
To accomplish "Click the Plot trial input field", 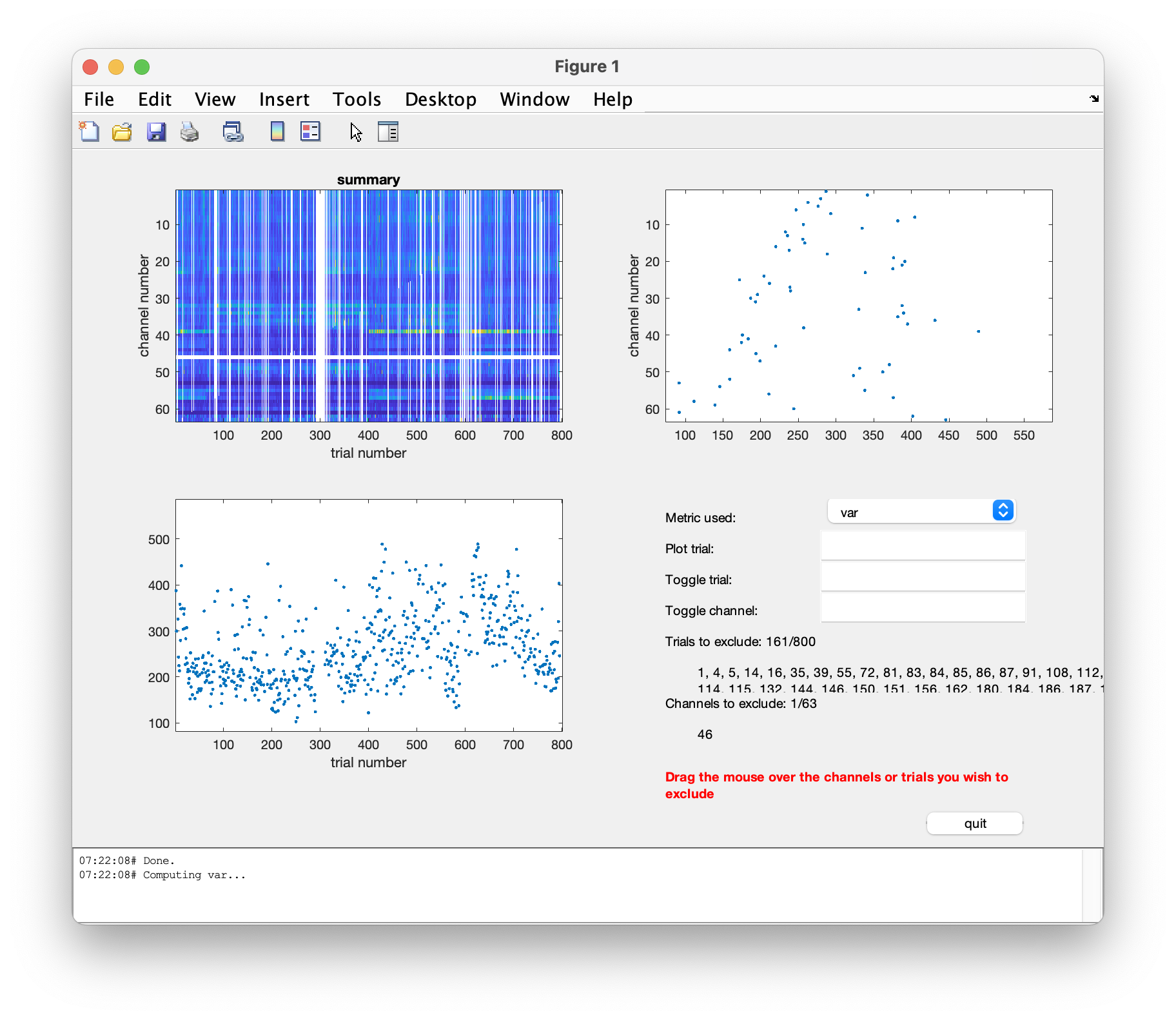I will click(923, 545).
